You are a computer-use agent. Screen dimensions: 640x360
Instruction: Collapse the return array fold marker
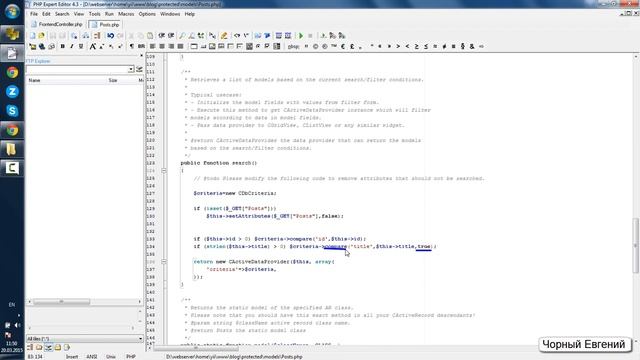coord(164,262)
